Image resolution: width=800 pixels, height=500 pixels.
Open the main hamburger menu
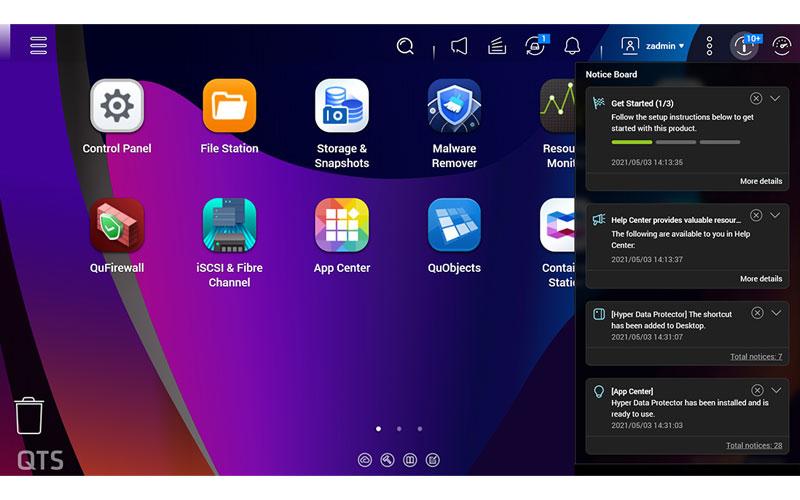(38, 45)
